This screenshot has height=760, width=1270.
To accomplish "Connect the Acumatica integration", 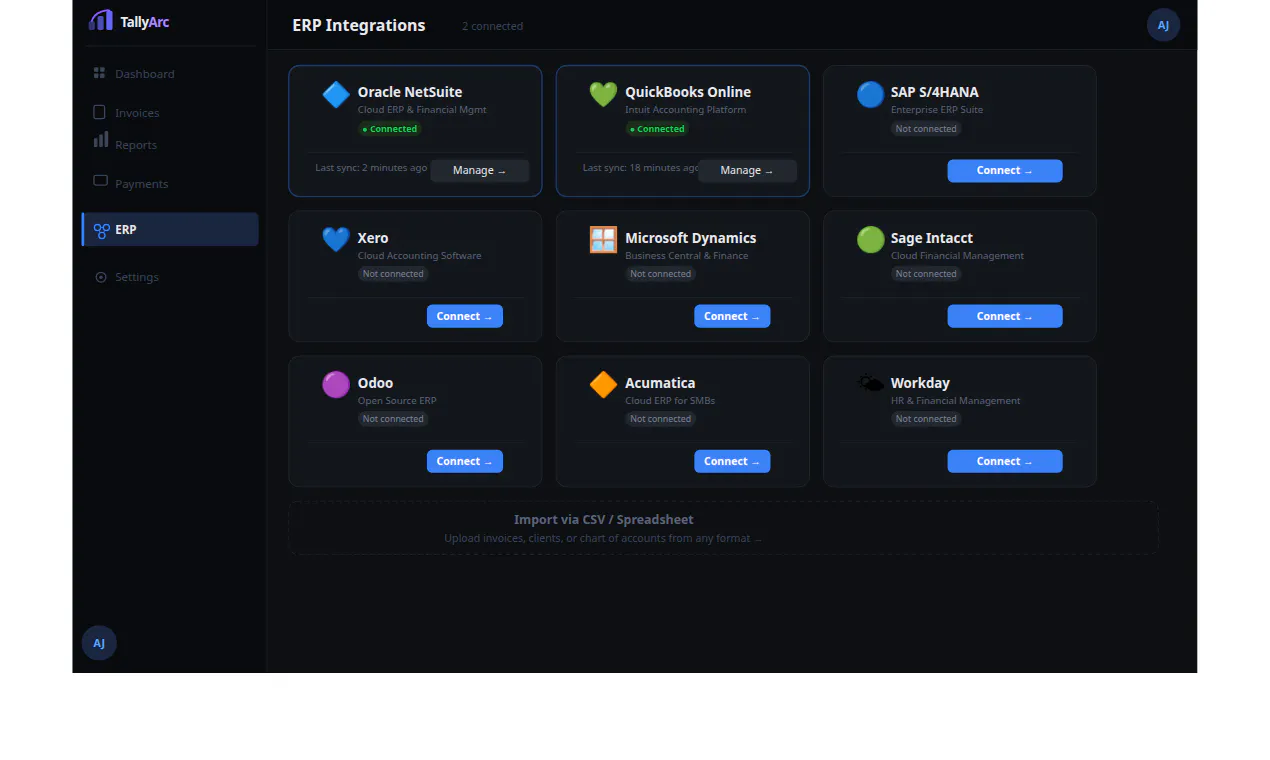I will click(732, 461).
